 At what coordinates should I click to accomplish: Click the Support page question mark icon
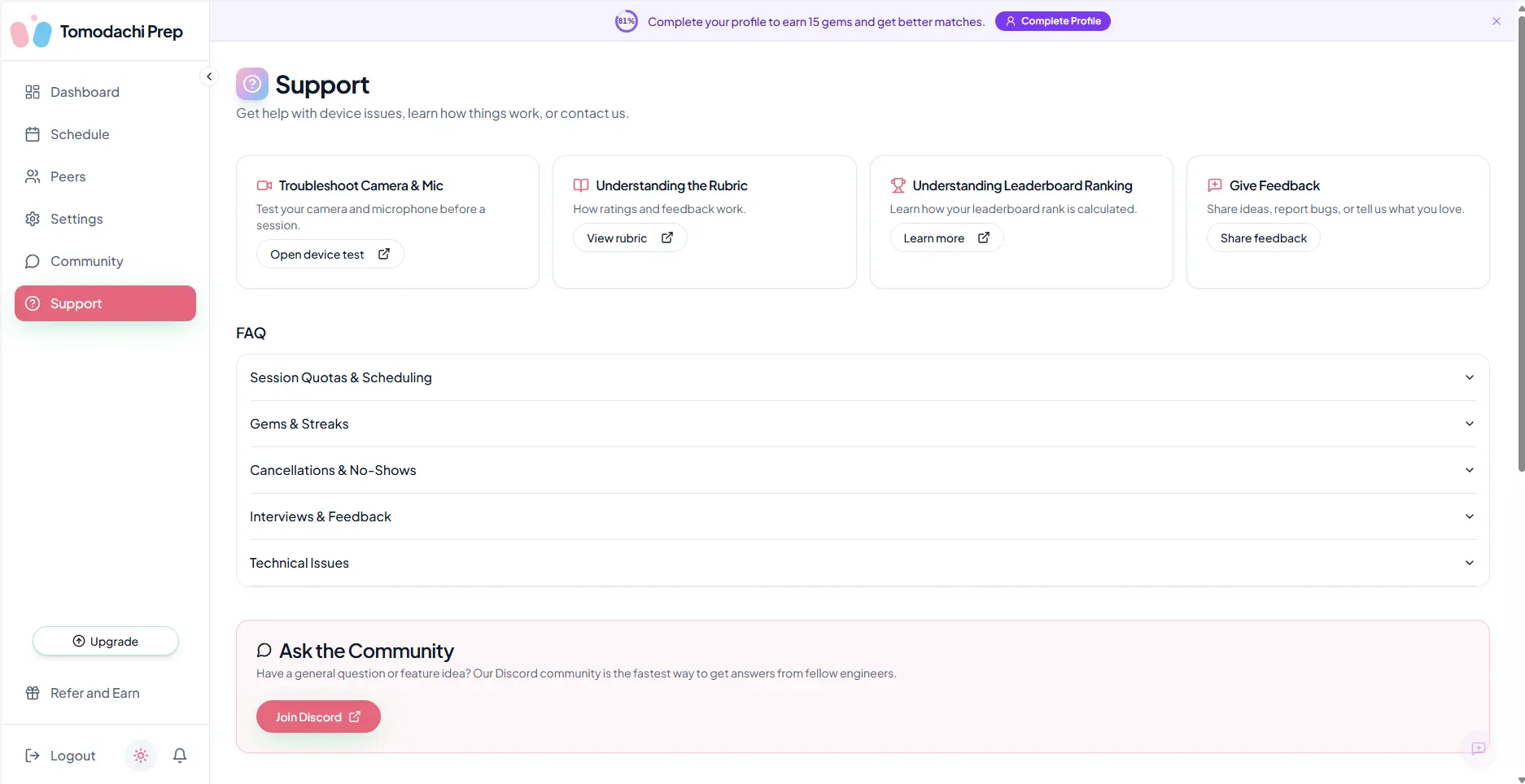pyautogui.click(x=252, y=84)
